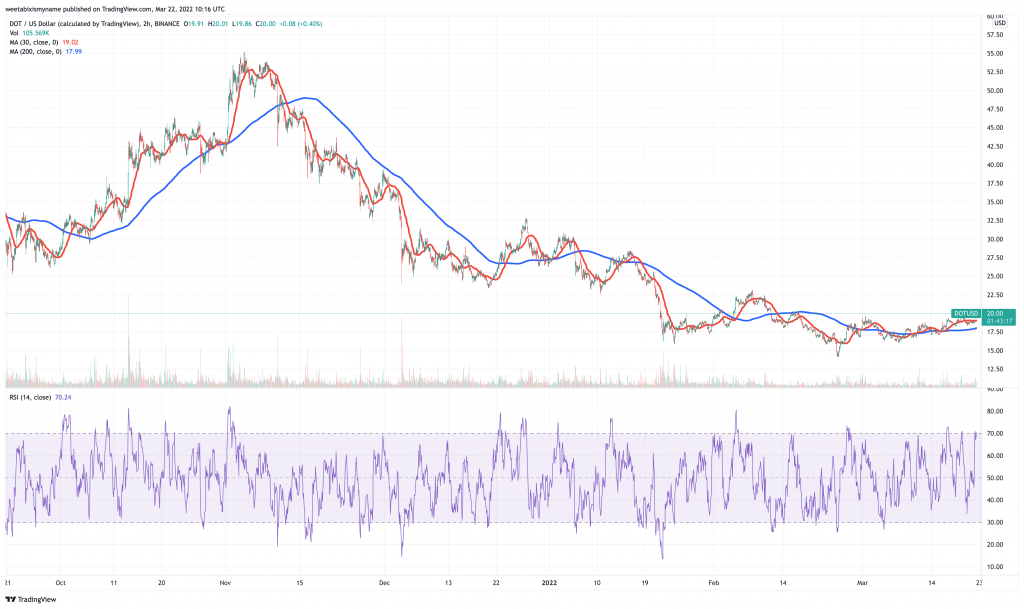Click the change value +0.08 (+0.40%)
Viewport: 1024px width, 609px height.
point(300,23)
